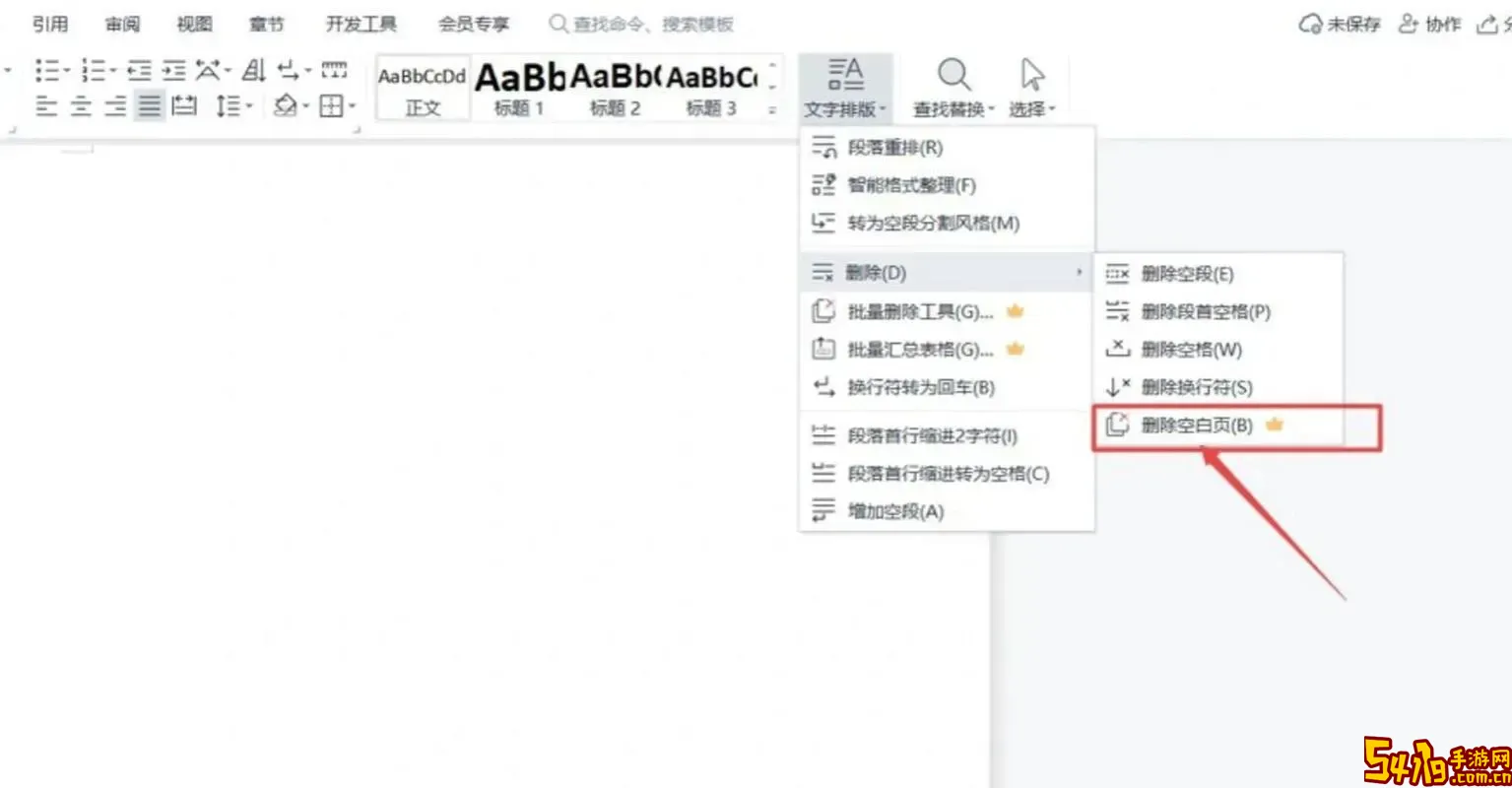Click the 未保存 unsaved cloud status

[x=1340, y=24]
